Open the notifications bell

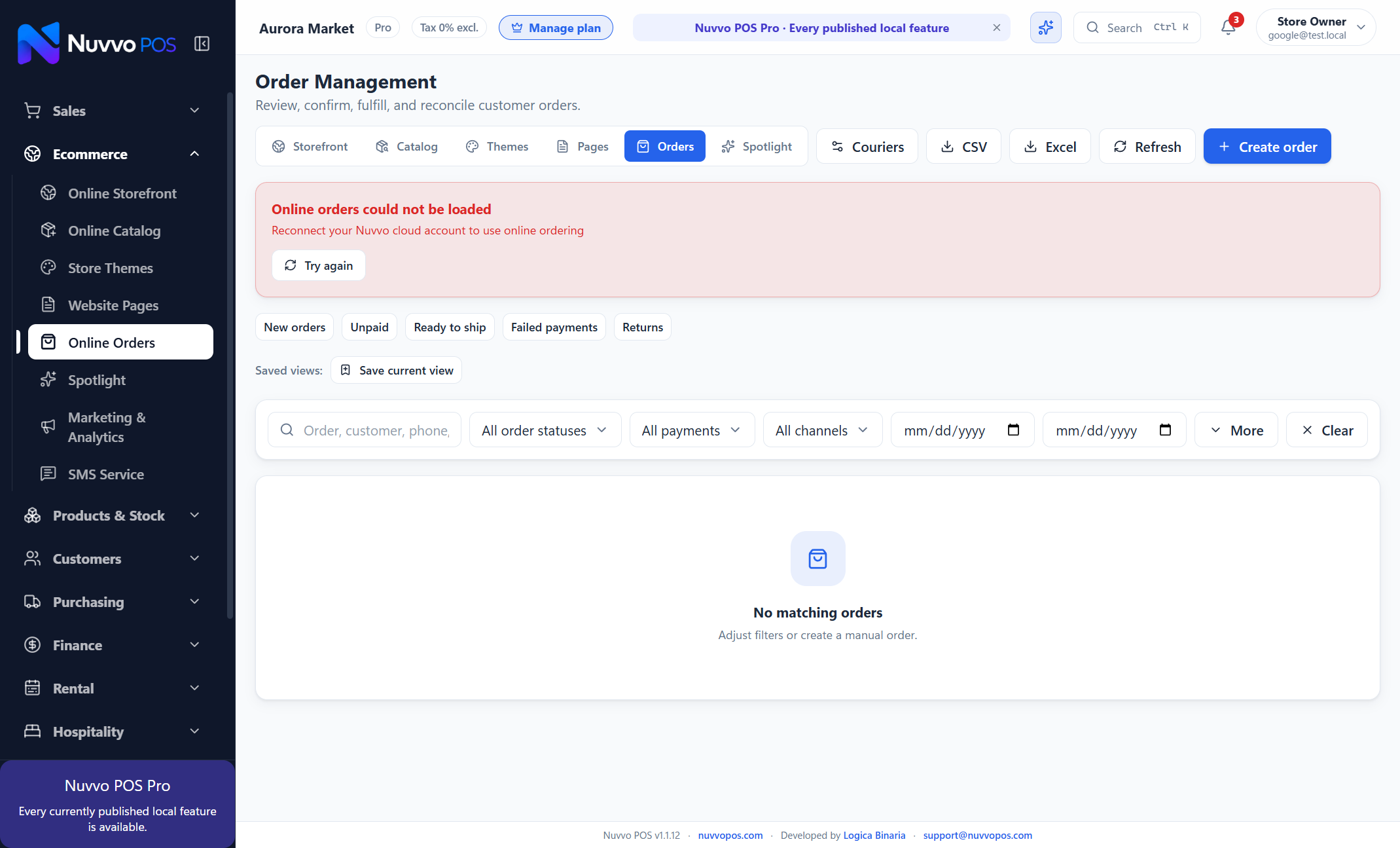click(x=1229, y=28)
